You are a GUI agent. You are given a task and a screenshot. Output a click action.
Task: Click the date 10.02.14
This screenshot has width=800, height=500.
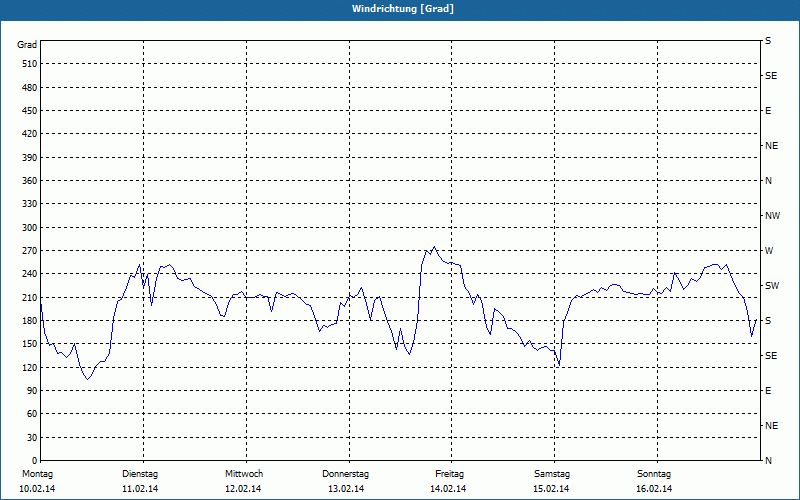(37, 489)
